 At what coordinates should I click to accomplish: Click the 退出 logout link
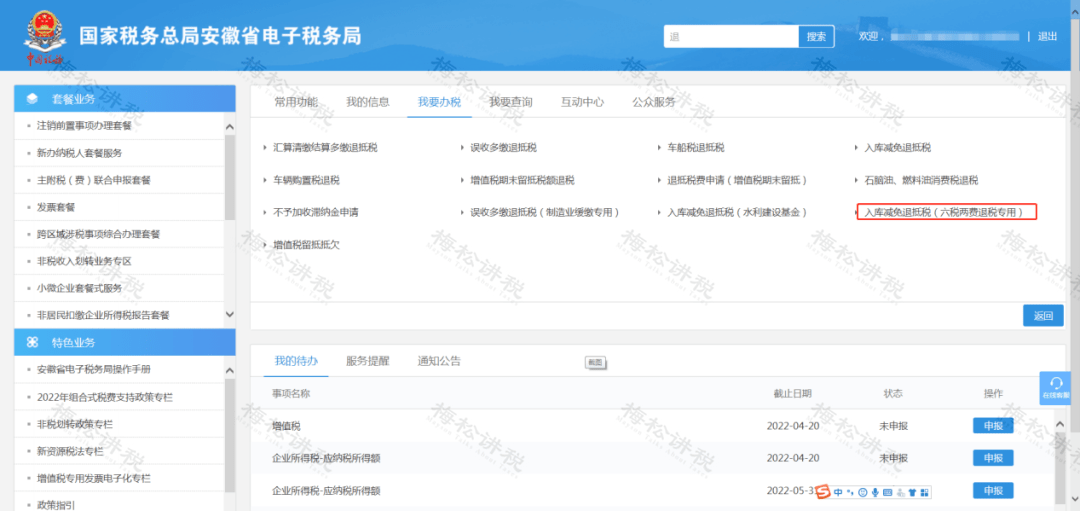click(1048, 36)
